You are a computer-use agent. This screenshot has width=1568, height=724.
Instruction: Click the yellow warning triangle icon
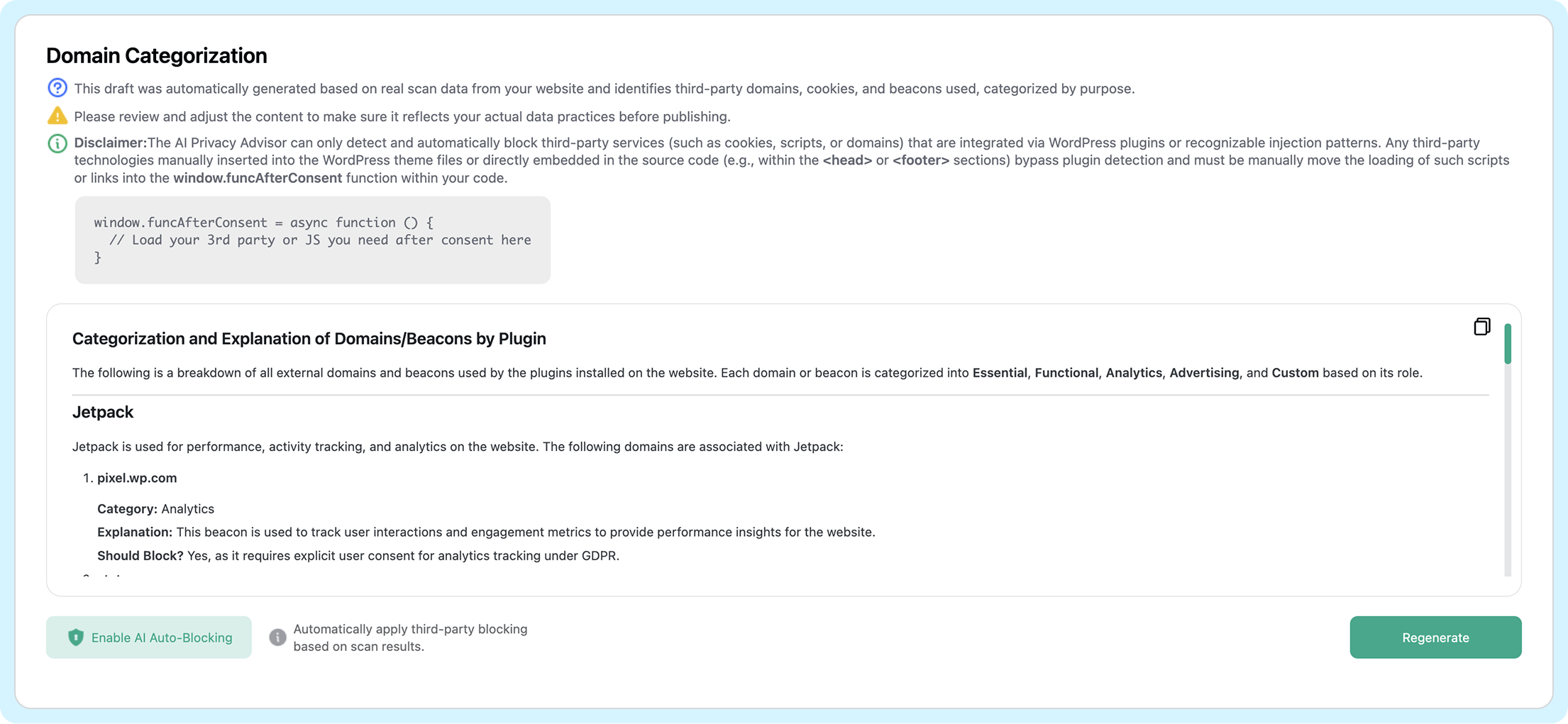(57, 115)
